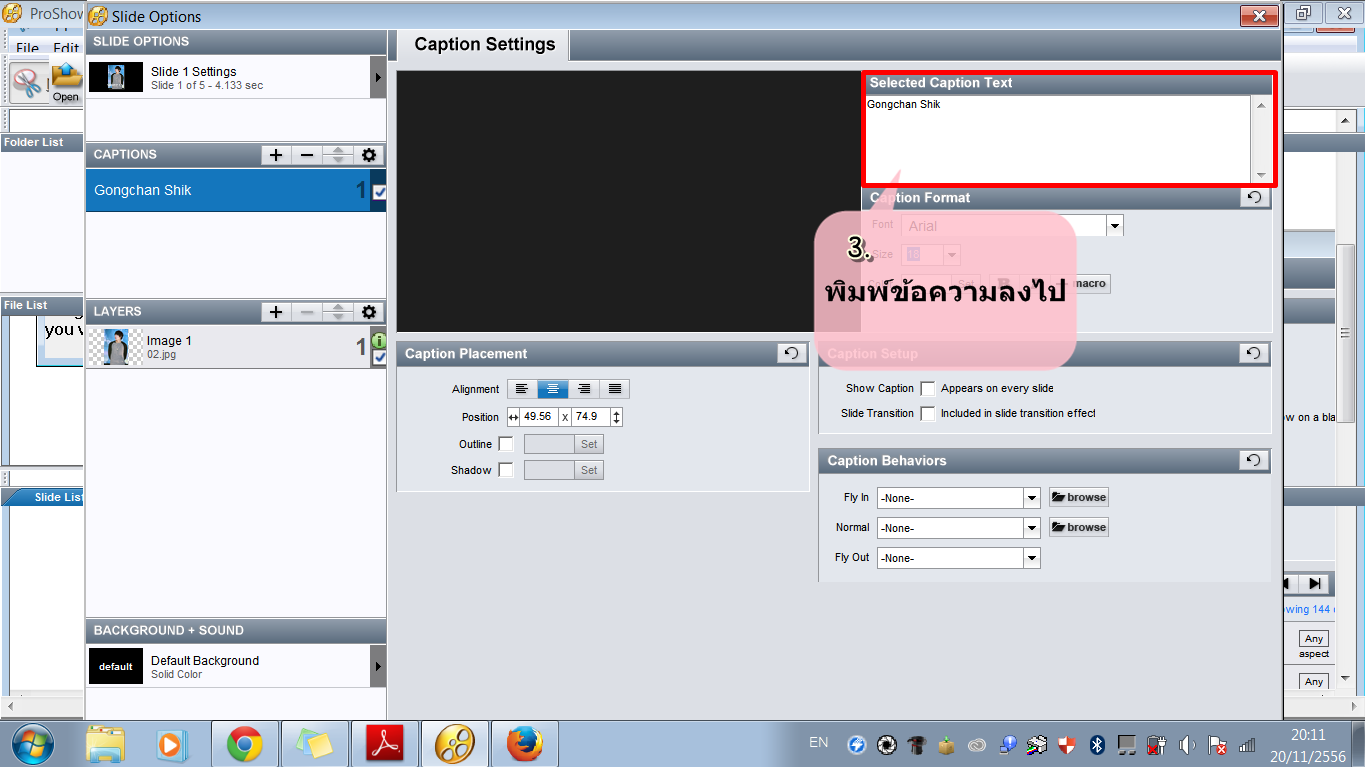Click the layer reorder up/down arrows
1365x767 pixels.
pos(338,312)
